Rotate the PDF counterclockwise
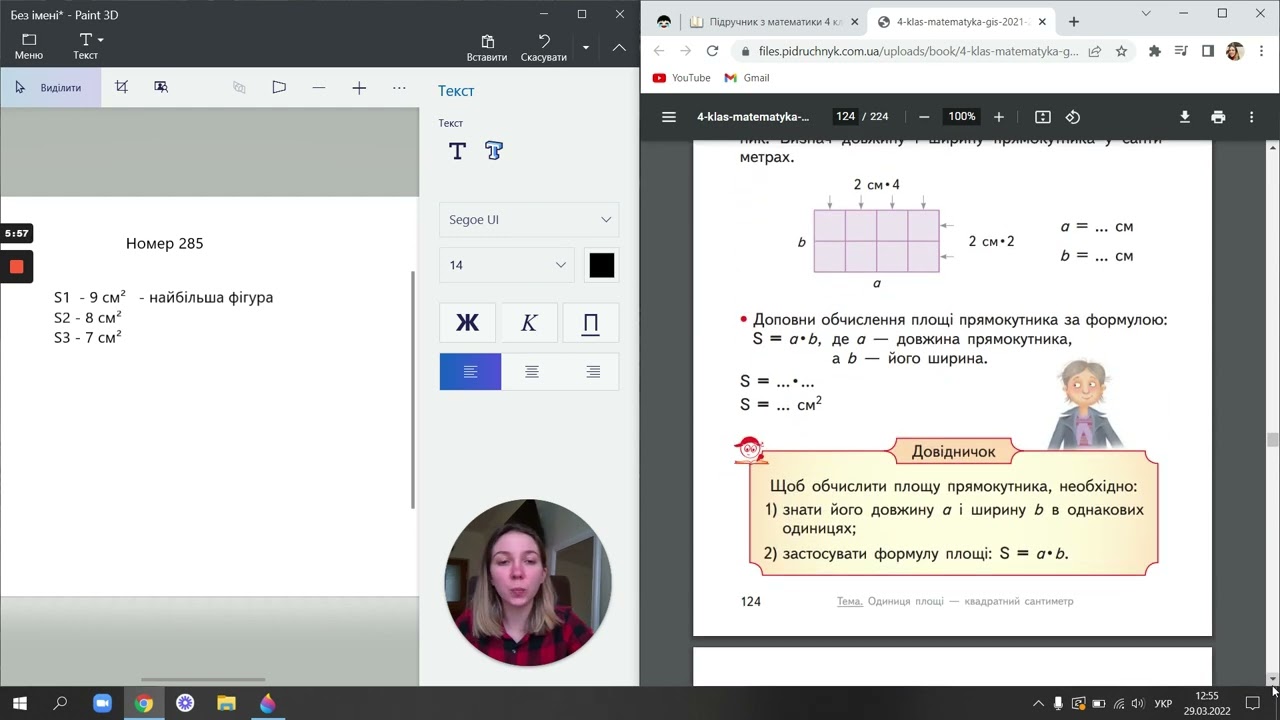Screen dimensions: 1280x720 coord(1073,117)
